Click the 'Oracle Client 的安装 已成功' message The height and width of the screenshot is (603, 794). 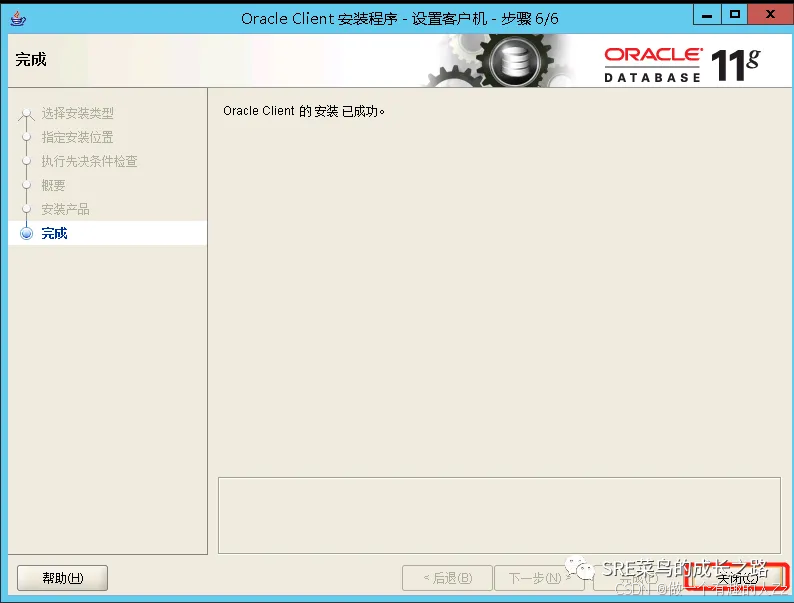click(304, 111)
